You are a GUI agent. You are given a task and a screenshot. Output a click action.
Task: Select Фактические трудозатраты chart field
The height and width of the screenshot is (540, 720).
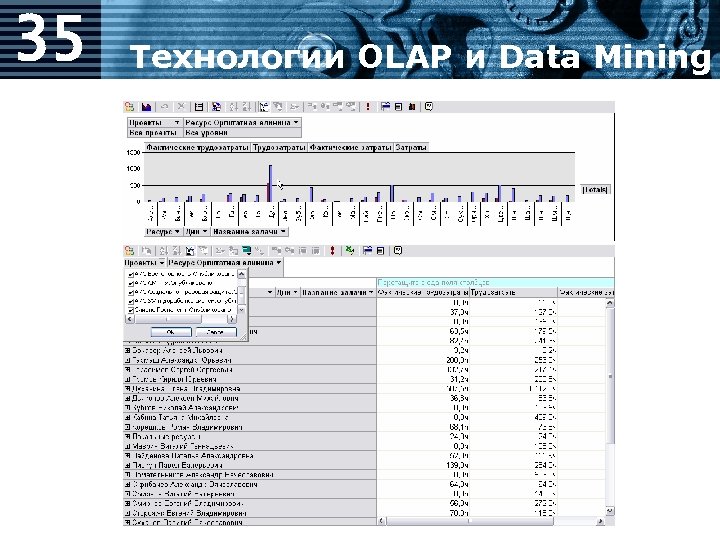(197, 147)
